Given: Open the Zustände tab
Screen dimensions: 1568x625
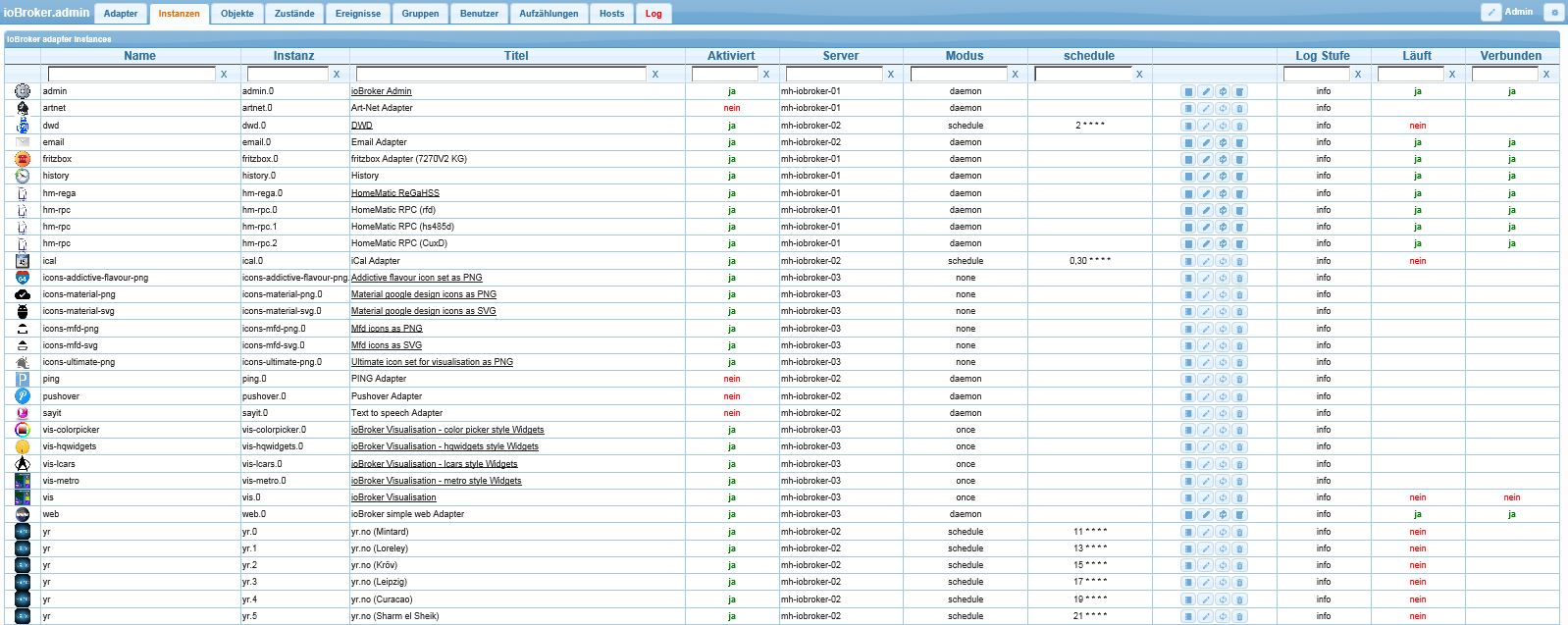Looking at the screenshot, I should (294, 14).
